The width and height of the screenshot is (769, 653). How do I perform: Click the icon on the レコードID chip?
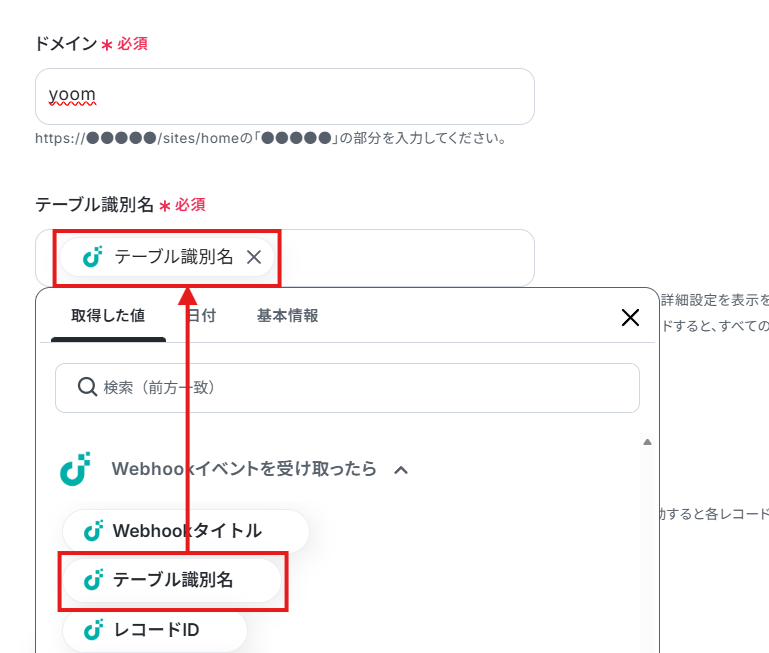[x=93, y=630]
